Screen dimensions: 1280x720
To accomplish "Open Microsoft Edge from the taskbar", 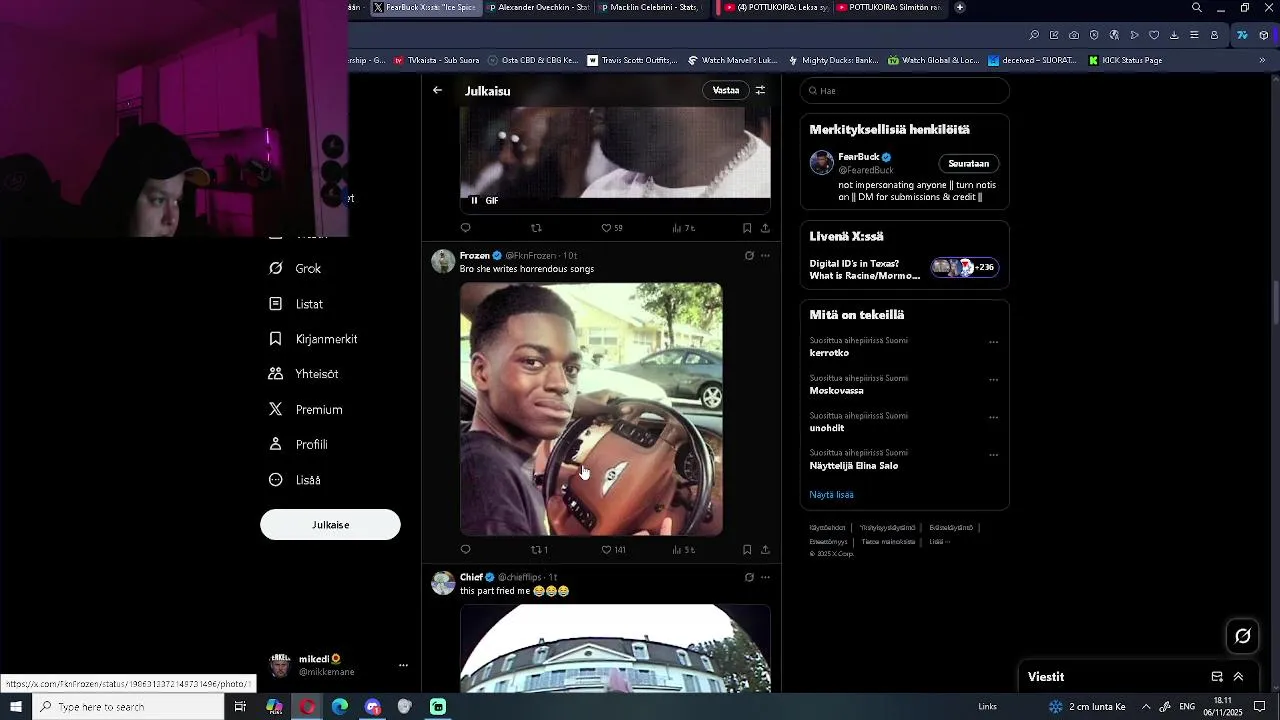I will [340, 707].
